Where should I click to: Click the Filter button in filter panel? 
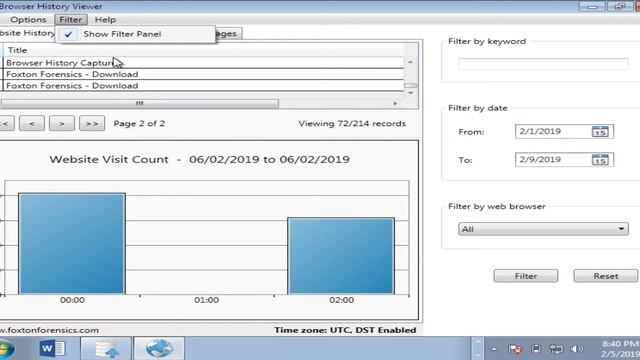526,276
